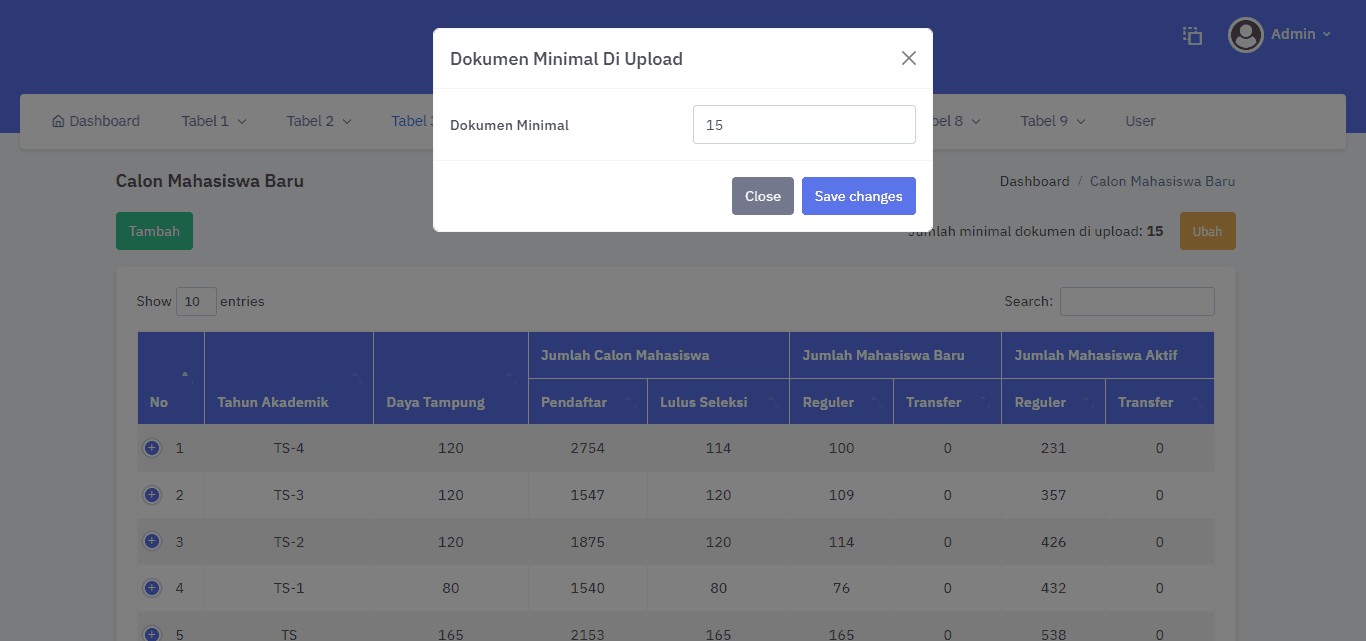Expand row 1 with plus icon

point(152,448)
